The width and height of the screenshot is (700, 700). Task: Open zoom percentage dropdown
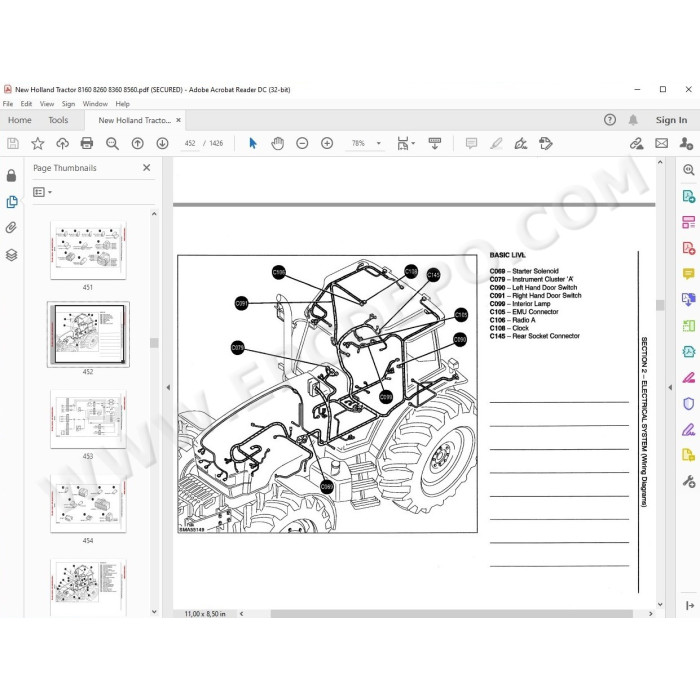[x=379, y=143]
